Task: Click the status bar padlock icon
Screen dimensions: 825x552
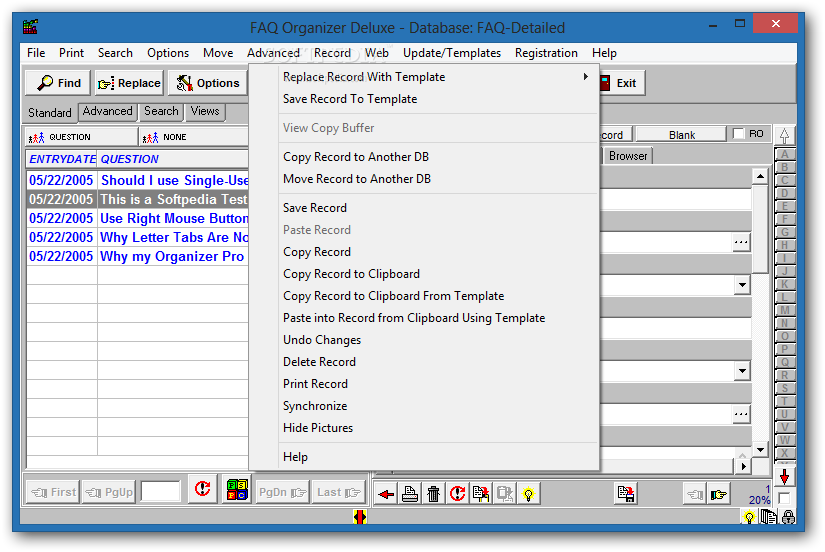Action: point(788,517)
